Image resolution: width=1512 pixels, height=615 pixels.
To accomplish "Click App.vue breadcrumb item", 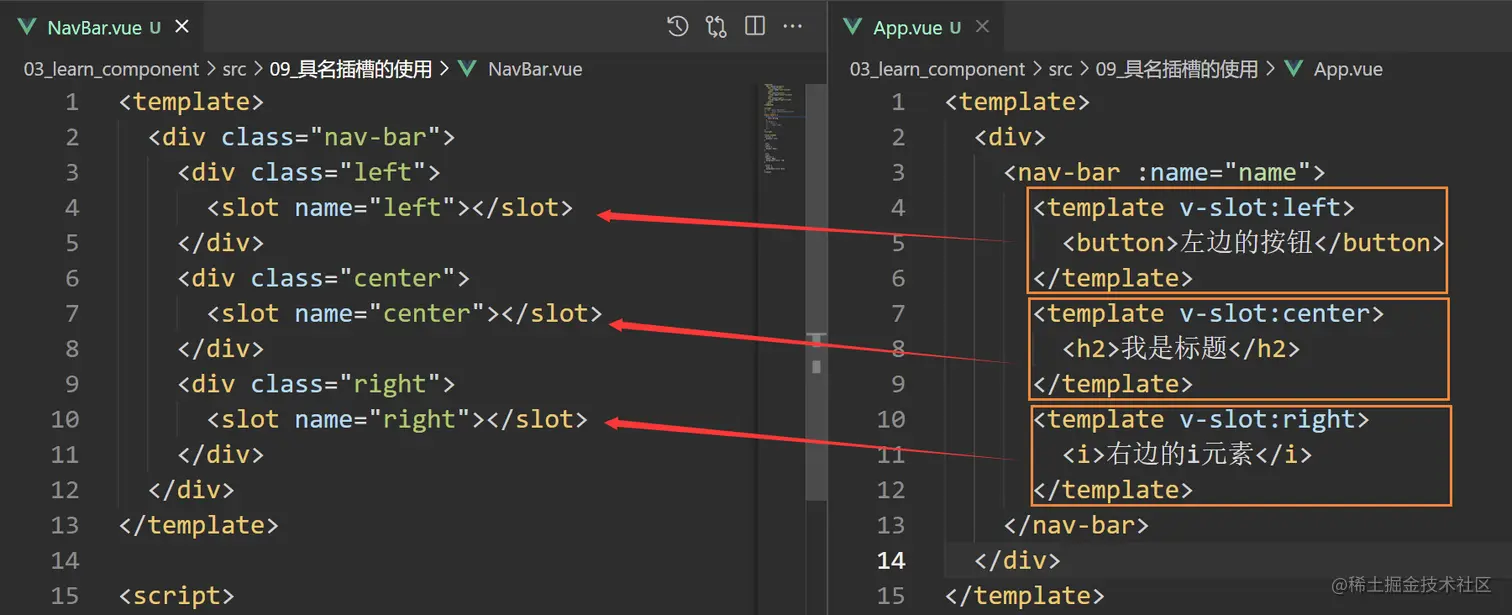I will pos(1348,69).
